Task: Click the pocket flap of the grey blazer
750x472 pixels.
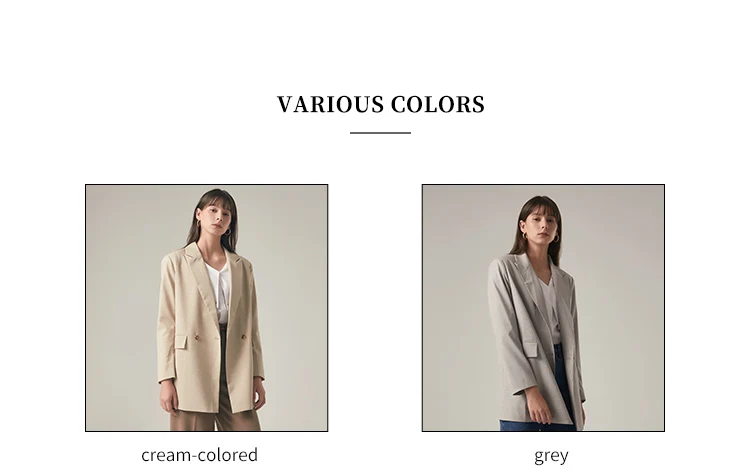Action: 530,350
